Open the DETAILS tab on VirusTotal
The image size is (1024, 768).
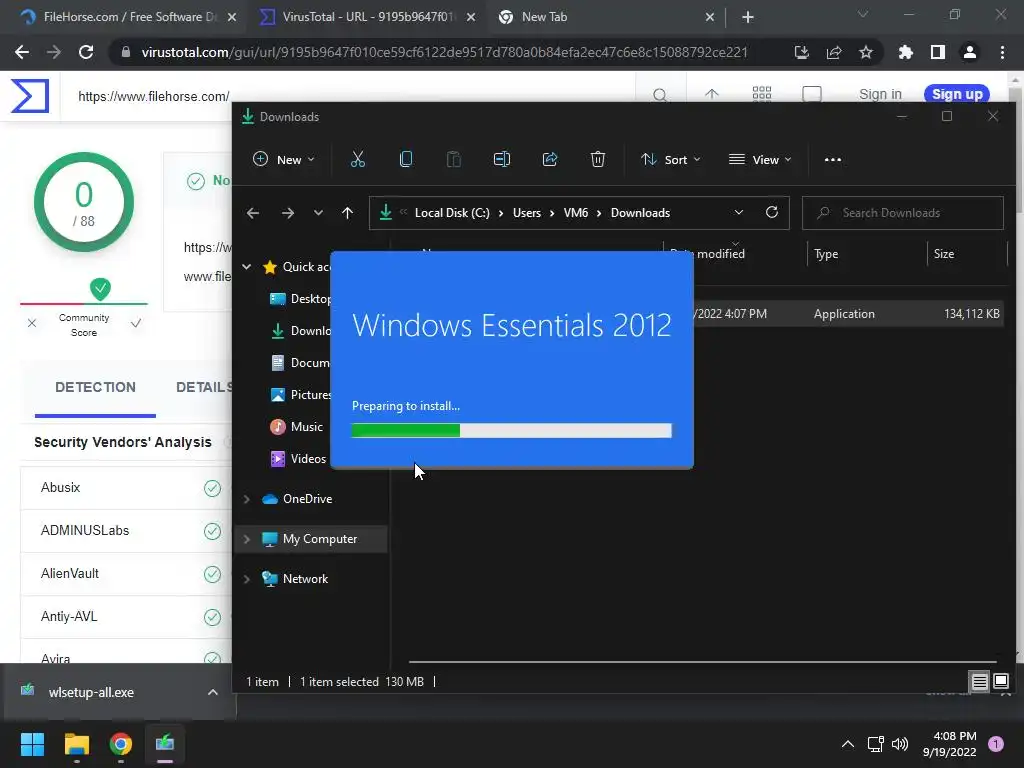pyautogui.click(x=204, y=387)
